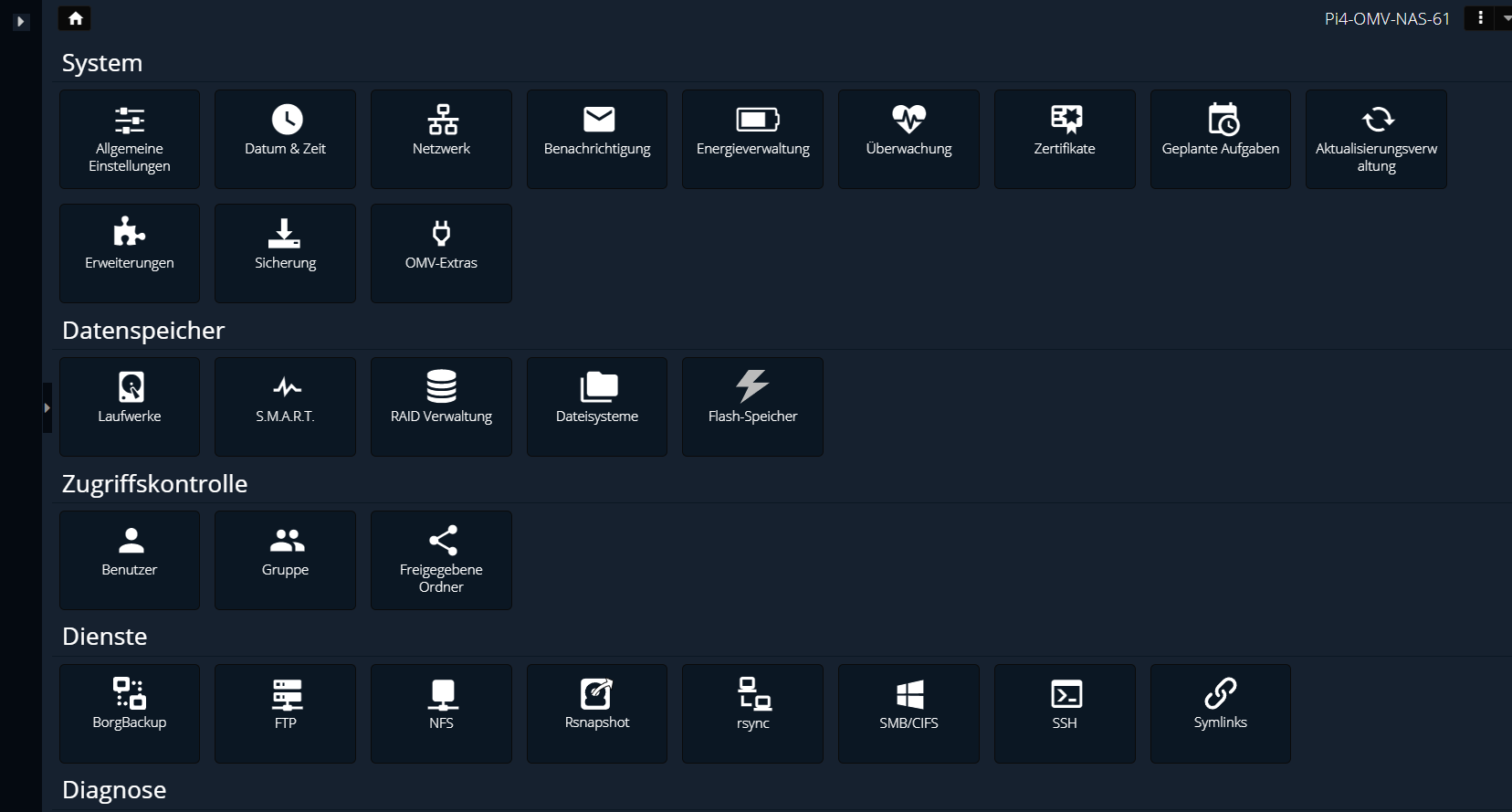
Task: Click the Home icon button
Action: point(75,18)
